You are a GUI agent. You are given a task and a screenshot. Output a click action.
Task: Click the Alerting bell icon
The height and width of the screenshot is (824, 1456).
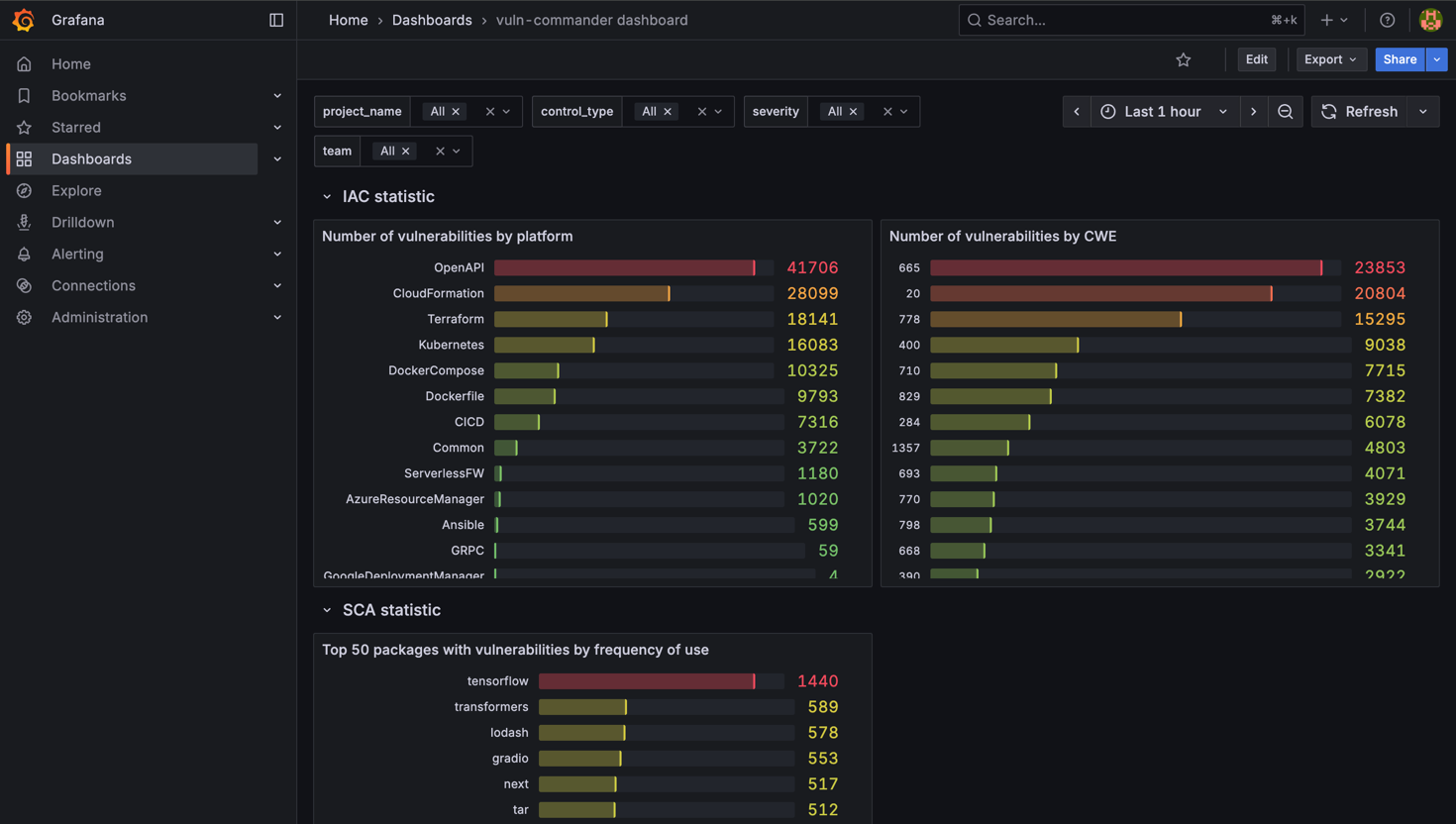pos(24,255)
